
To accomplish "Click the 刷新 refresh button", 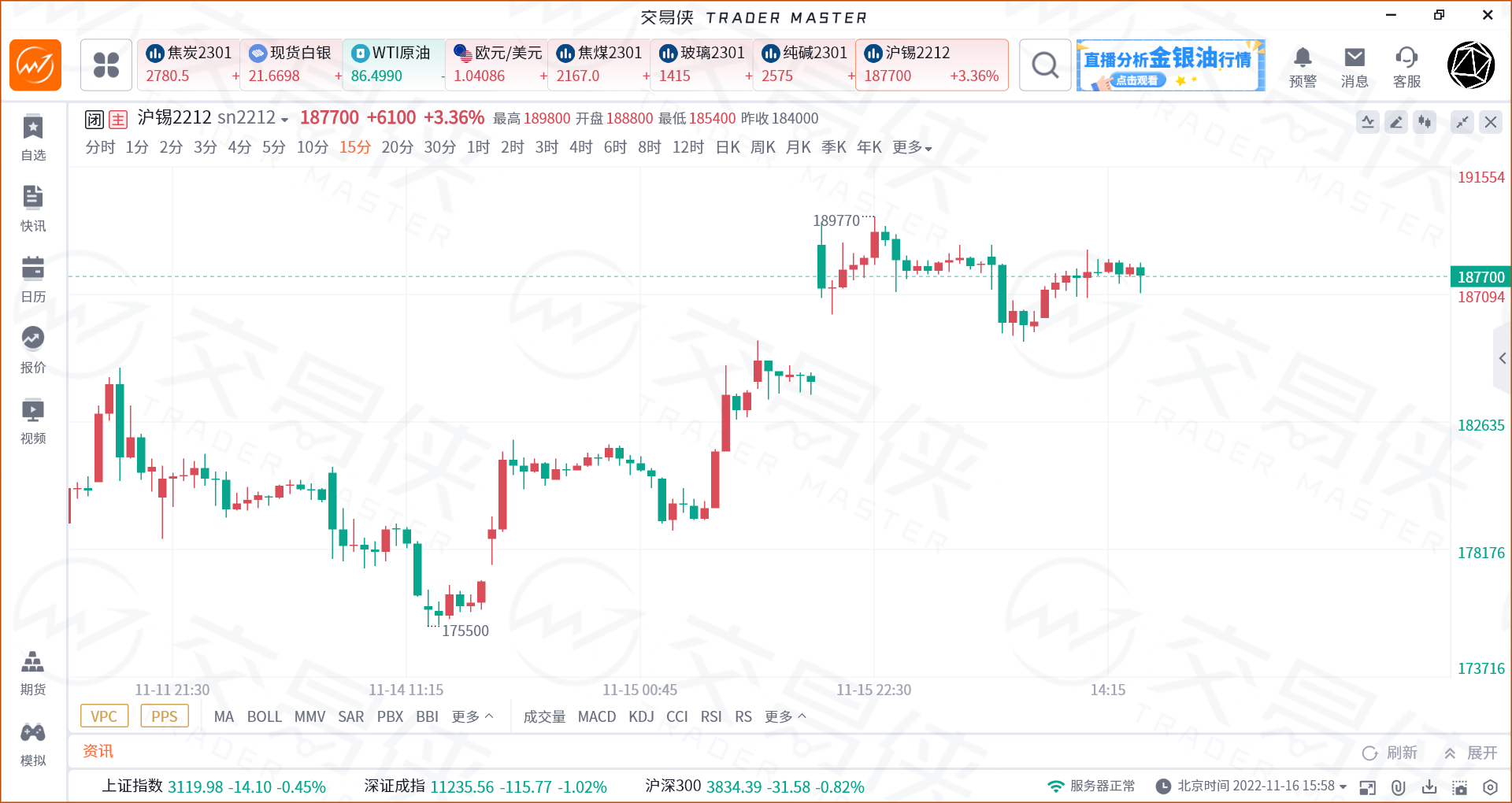I will (x=1390, y=753).
